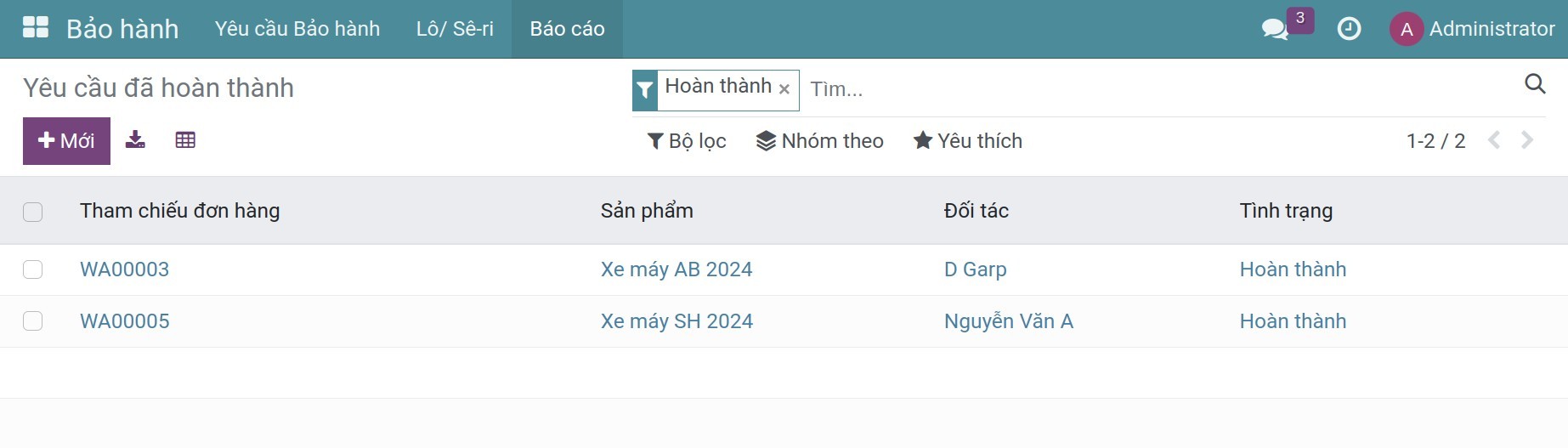The width and height of the screenshot is (1568, 448).
Task: Toggle the select-all checkbox in header
Action: [x=33, y=212]
